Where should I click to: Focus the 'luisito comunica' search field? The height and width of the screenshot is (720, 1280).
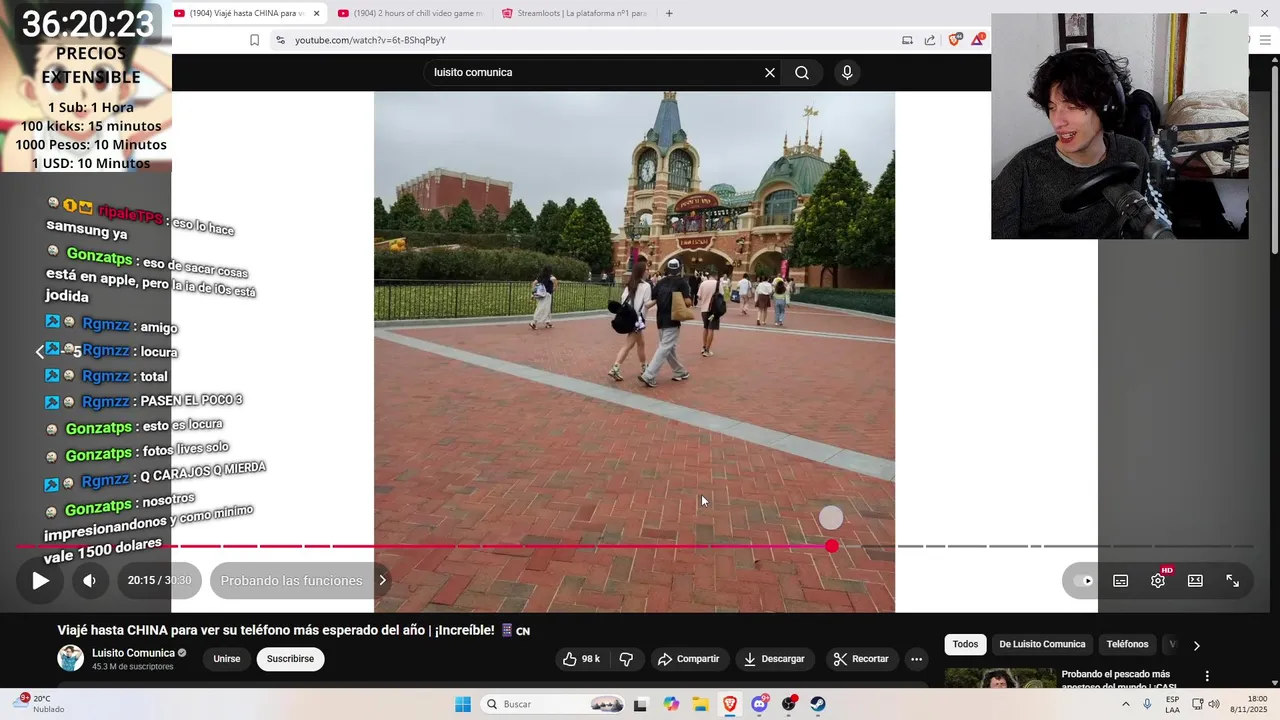pyautogui.click(x=595, y=72)
